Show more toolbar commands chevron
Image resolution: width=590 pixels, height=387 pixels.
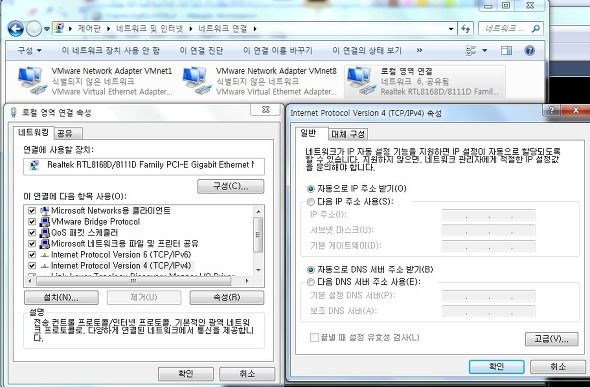click(420, 50)
